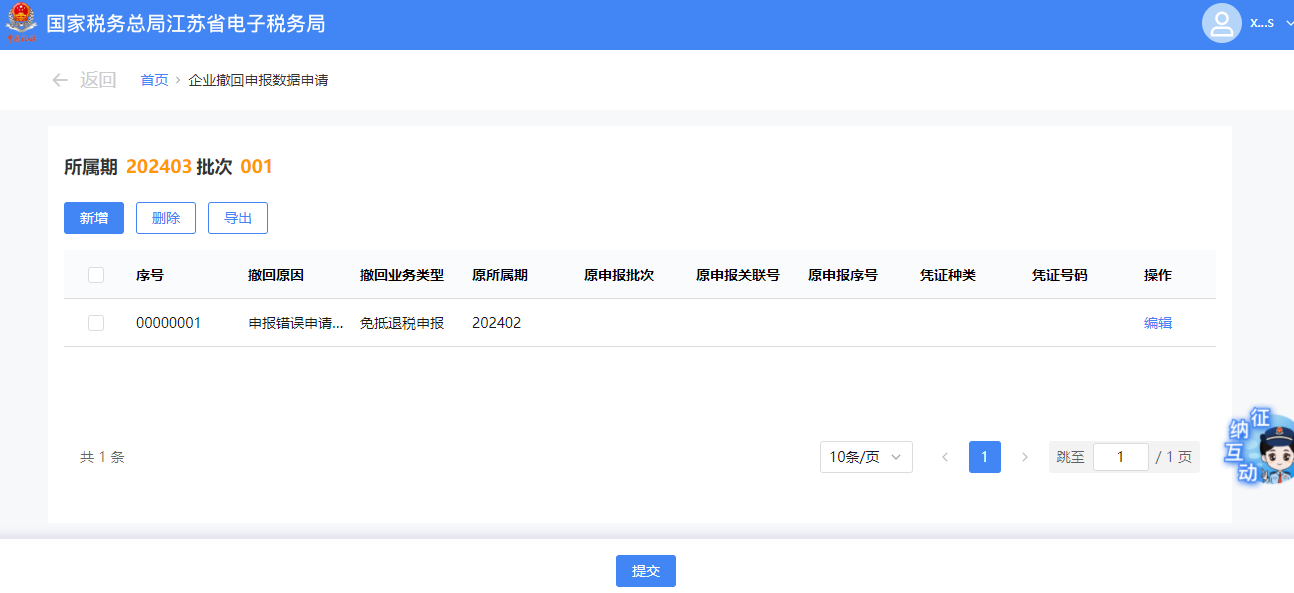Click the 新增 button

click(x=94, y=218)
